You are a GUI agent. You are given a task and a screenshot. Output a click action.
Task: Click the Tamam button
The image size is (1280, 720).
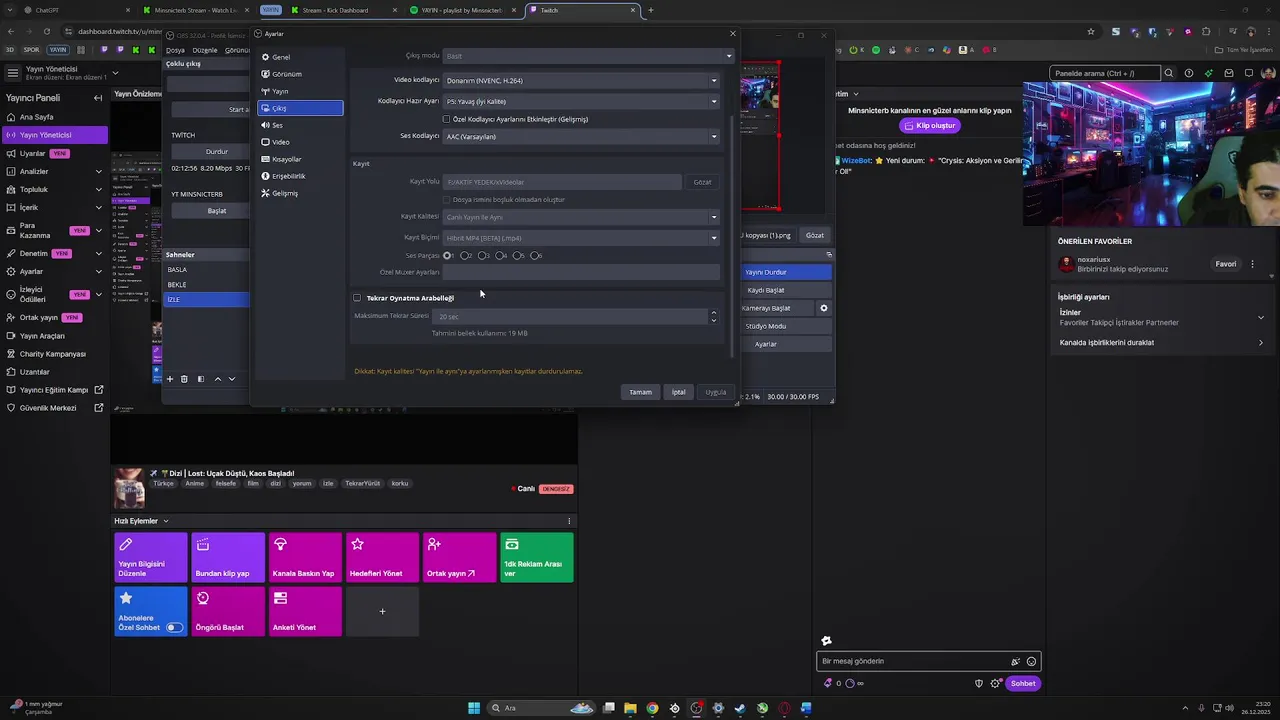pos(640,392)
